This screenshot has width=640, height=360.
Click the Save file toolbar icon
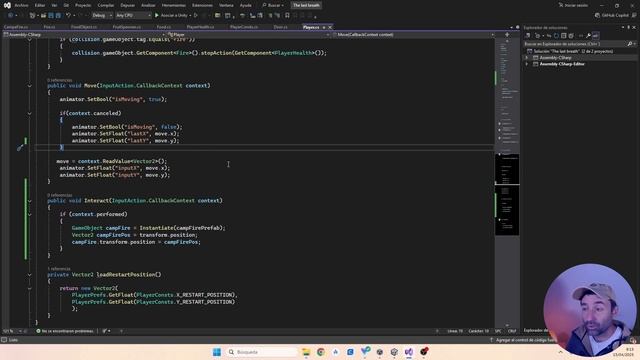point(51,15)
